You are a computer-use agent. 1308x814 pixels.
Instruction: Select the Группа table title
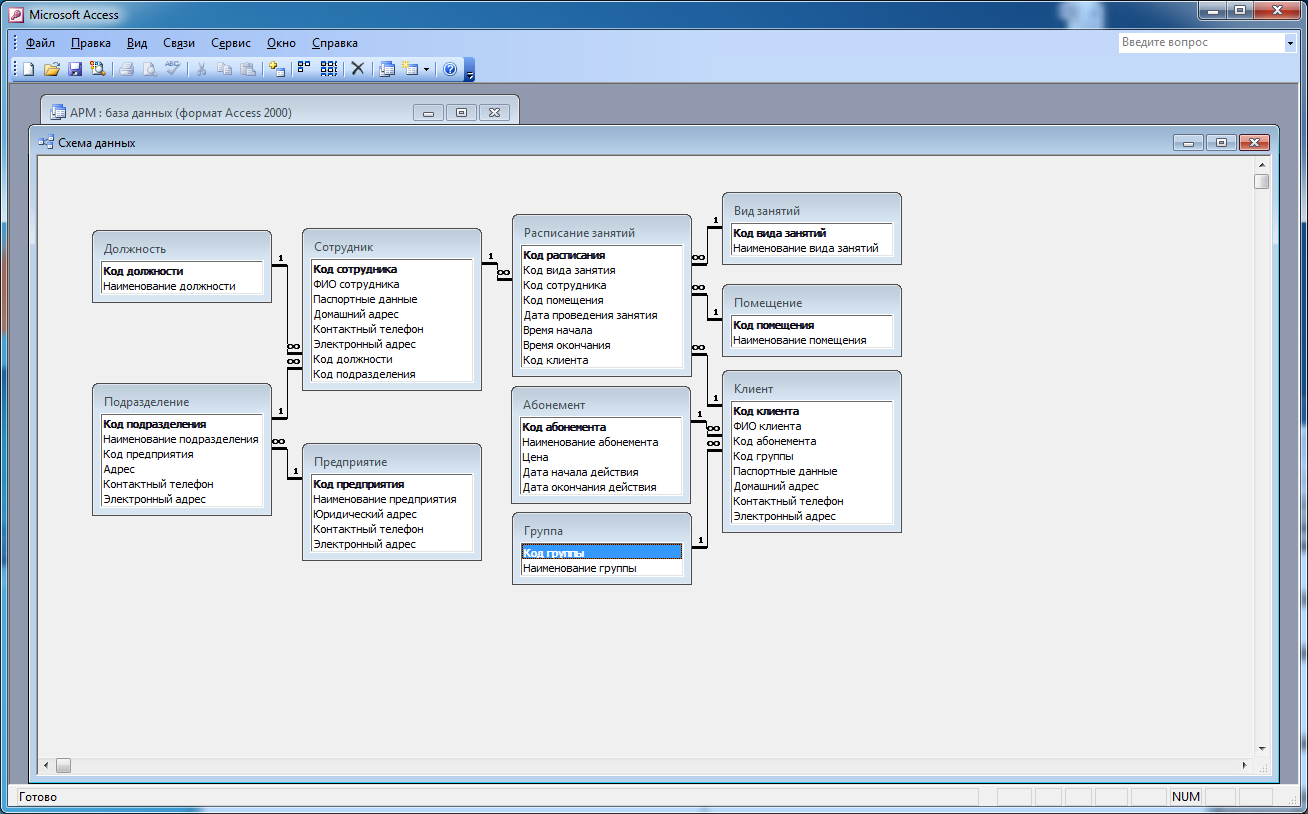tap(543, 531)
